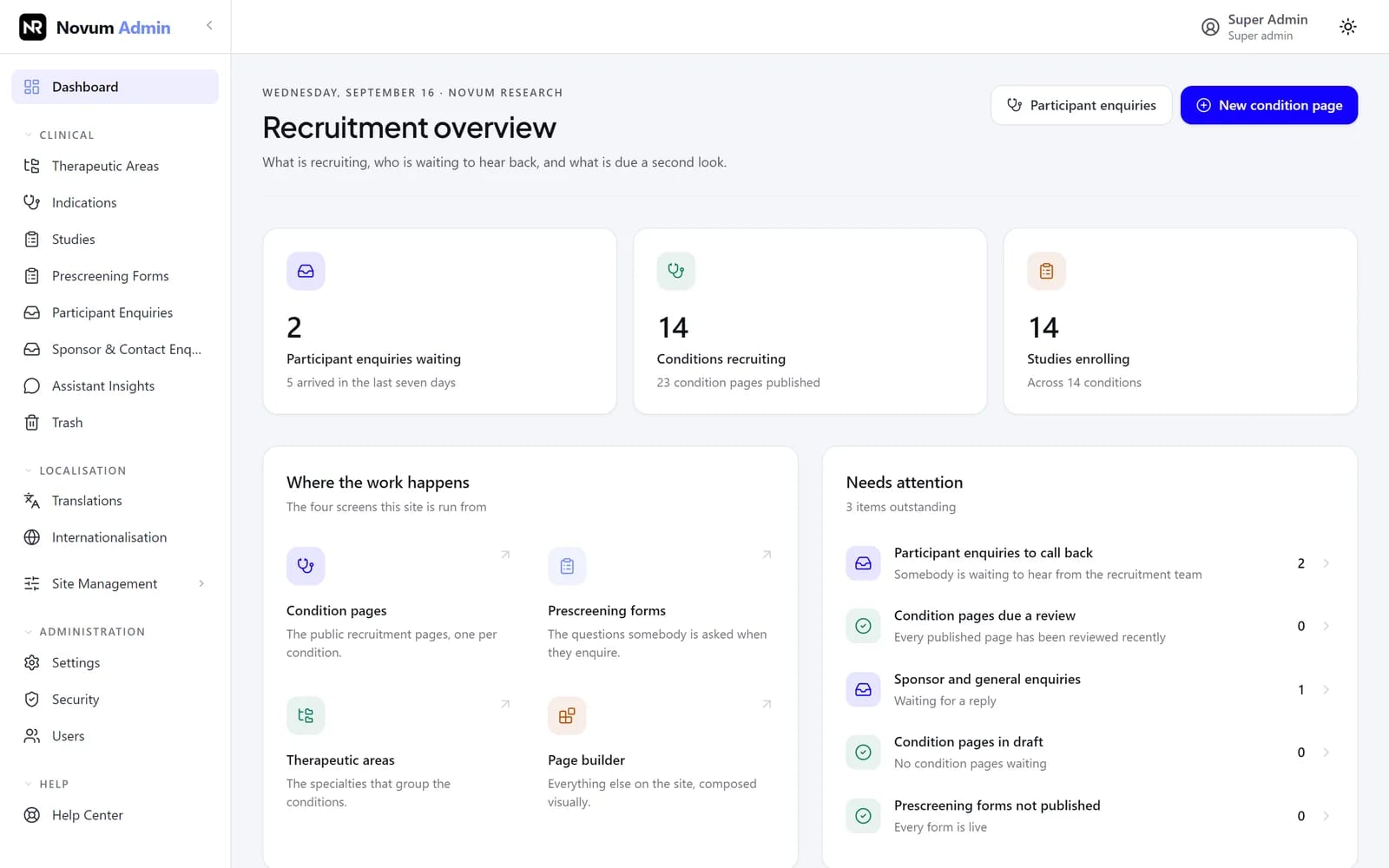Open the Users page in sidebar

pos(115,736)
